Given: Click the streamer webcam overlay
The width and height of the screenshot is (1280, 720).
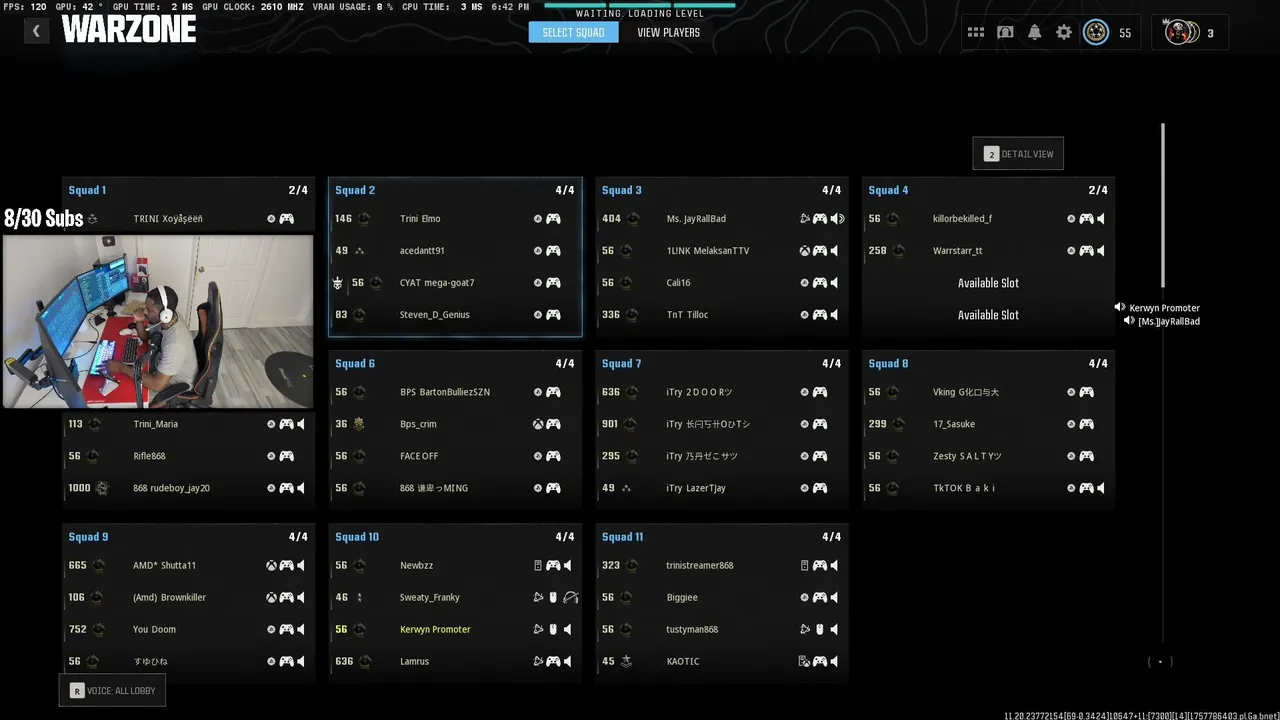Looking at the screenshot, I should 158,321.
